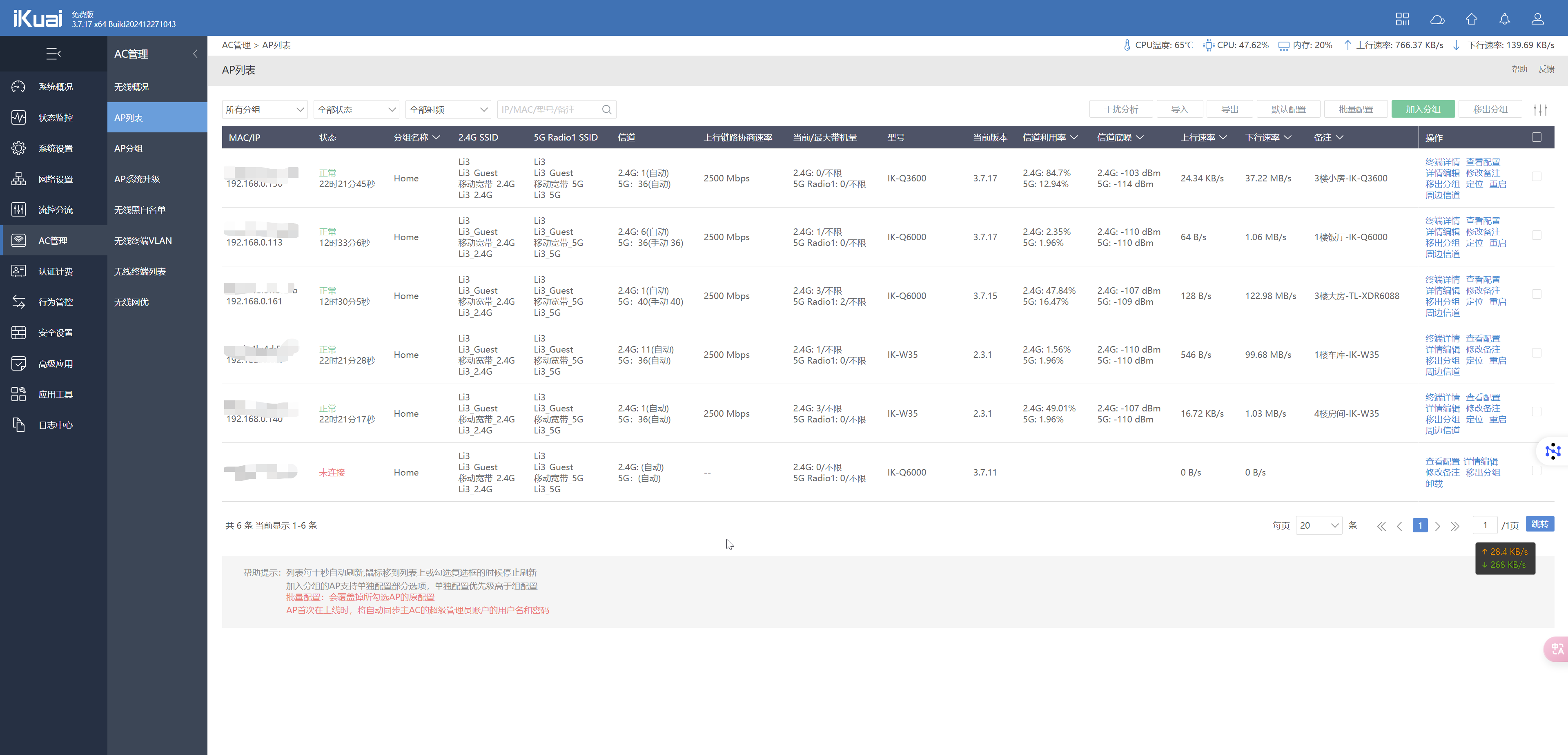Click the home icon in header
This screenshot has width=1568, height=755.
(x=1471, y=19)
